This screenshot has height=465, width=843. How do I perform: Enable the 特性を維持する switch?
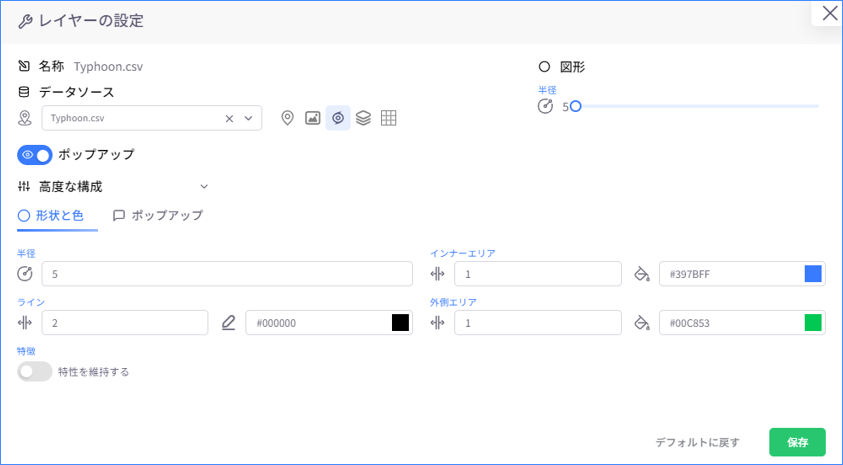[x=34, y=371]
